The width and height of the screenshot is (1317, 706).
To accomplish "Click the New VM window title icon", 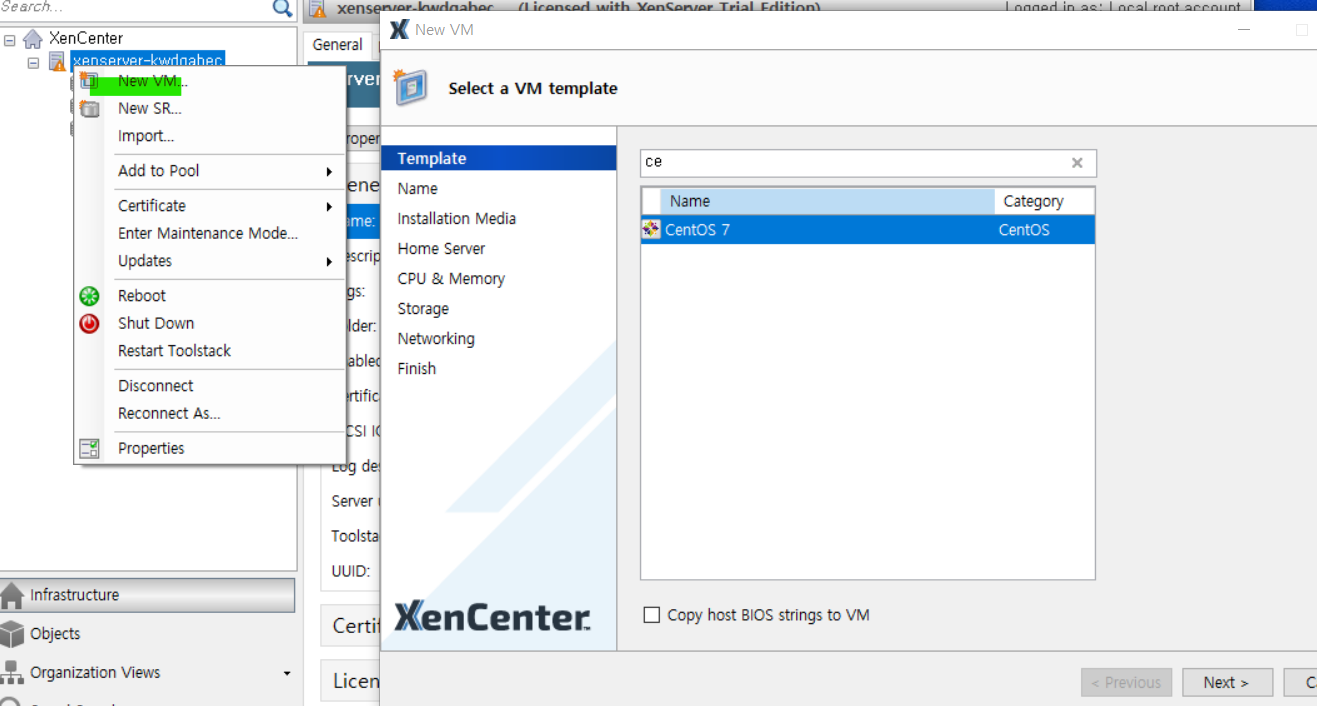I will [399, 30].
